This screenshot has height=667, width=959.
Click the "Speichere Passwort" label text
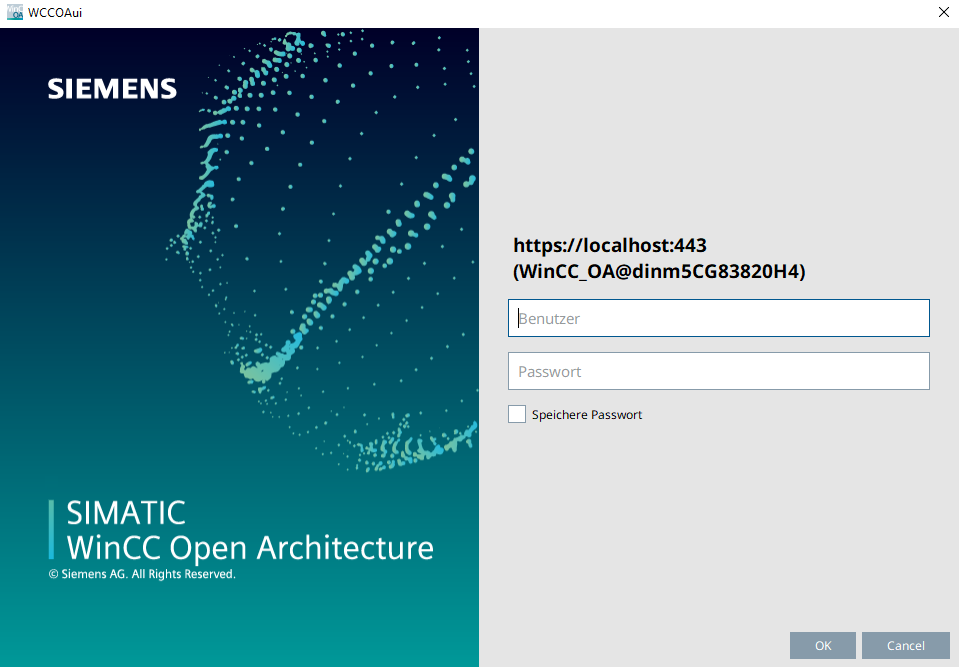[587, 415]
